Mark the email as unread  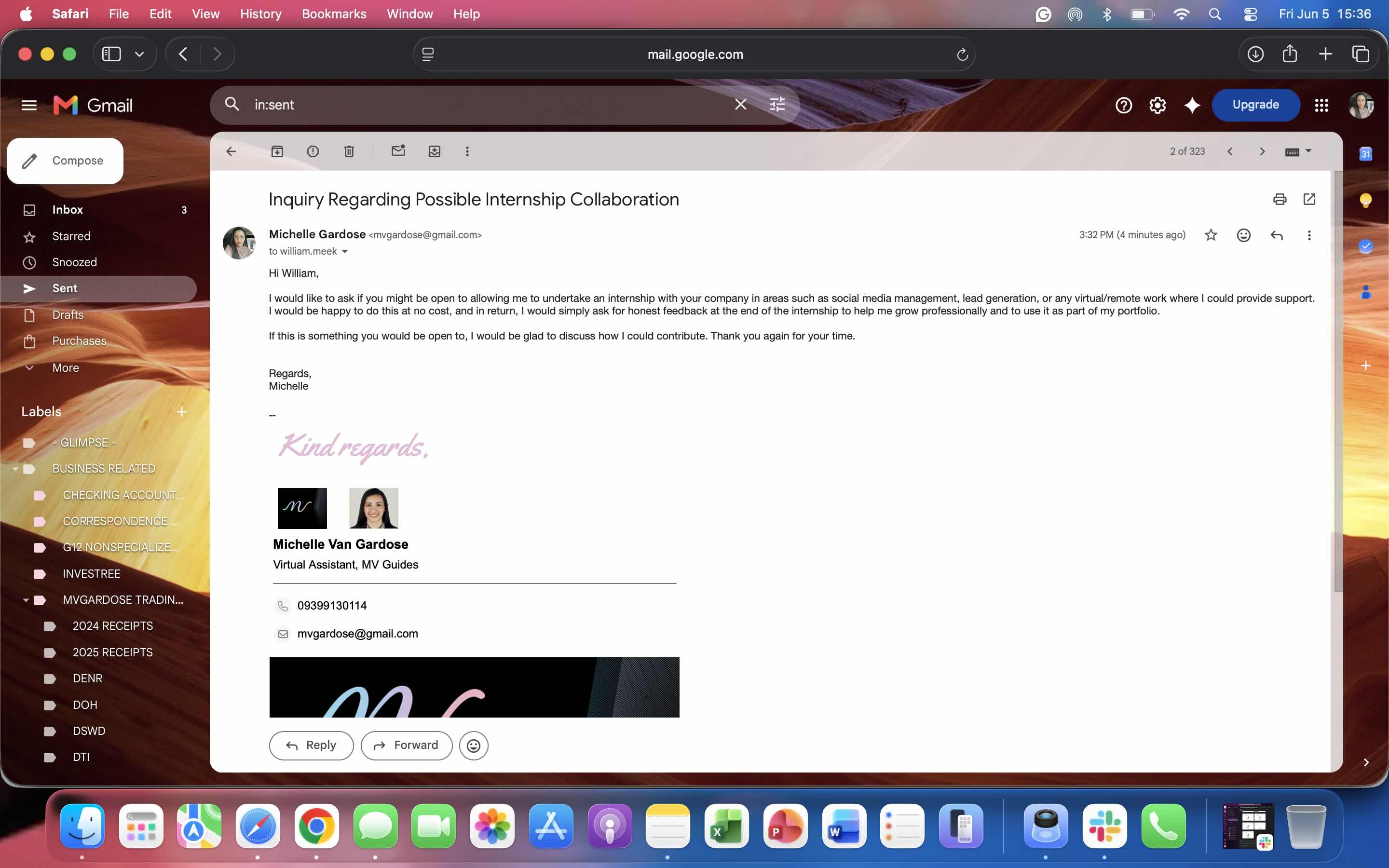point(398,151)
